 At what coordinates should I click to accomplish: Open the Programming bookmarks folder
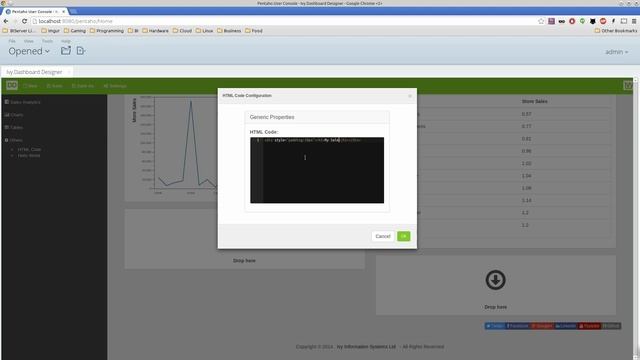[x=107, y=31]
